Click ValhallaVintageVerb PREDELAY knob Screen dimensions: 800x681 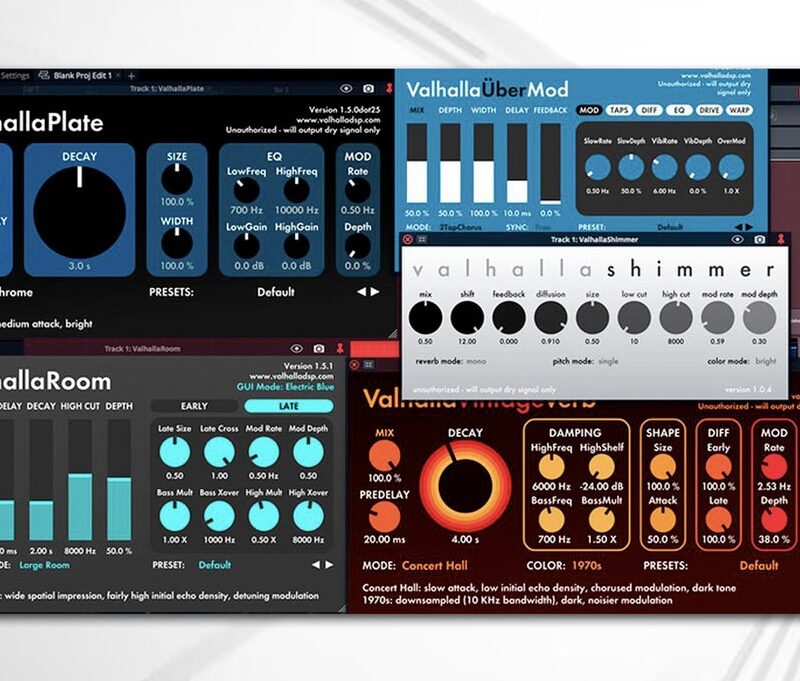point(384,517)
